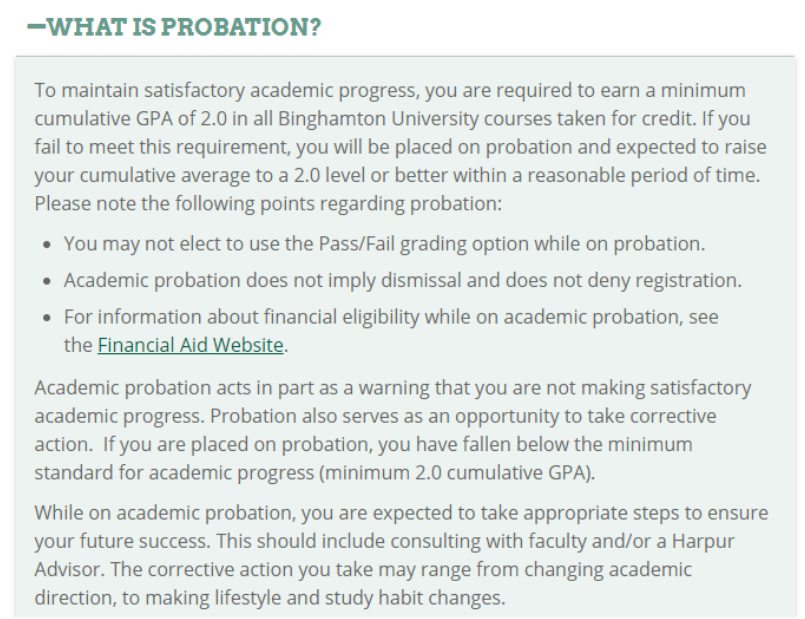This screenshot has width=805, height=619.
Task: Click the bullet dot before "You may not elect"
Action: click(x=49, y=244)
